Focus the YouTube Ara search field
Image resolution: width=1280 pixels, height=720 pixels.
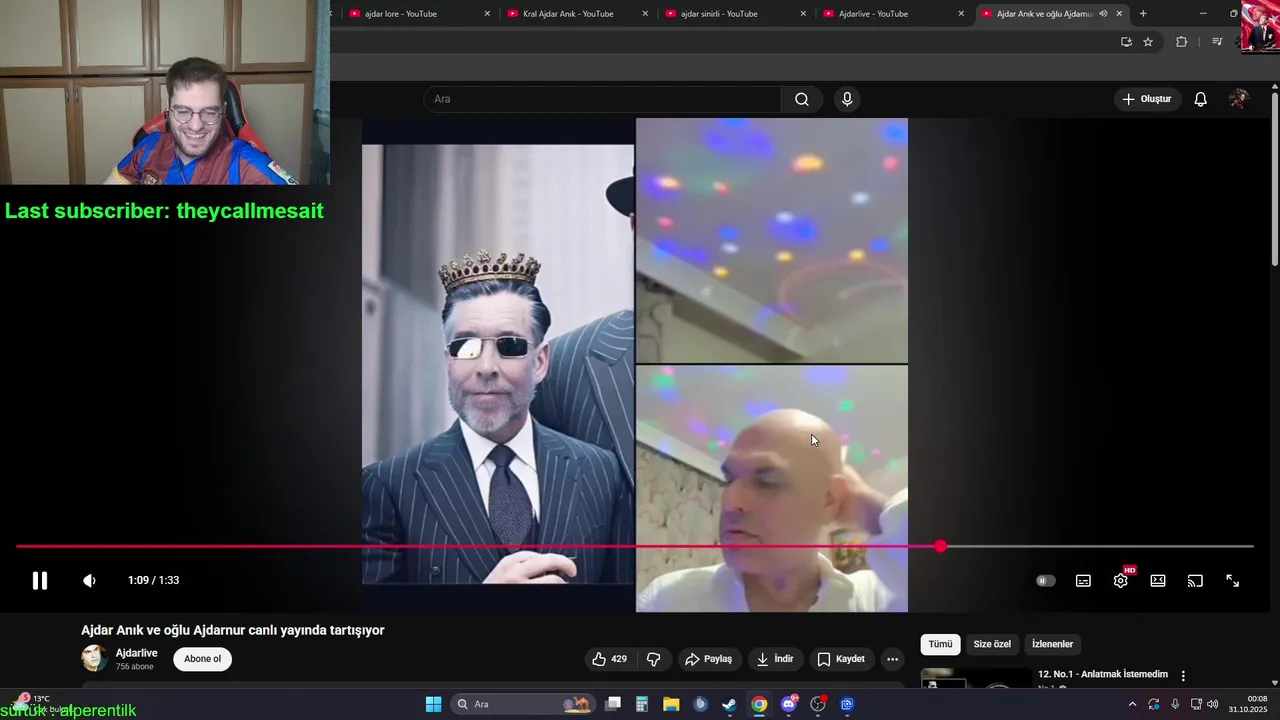point(603,99)
